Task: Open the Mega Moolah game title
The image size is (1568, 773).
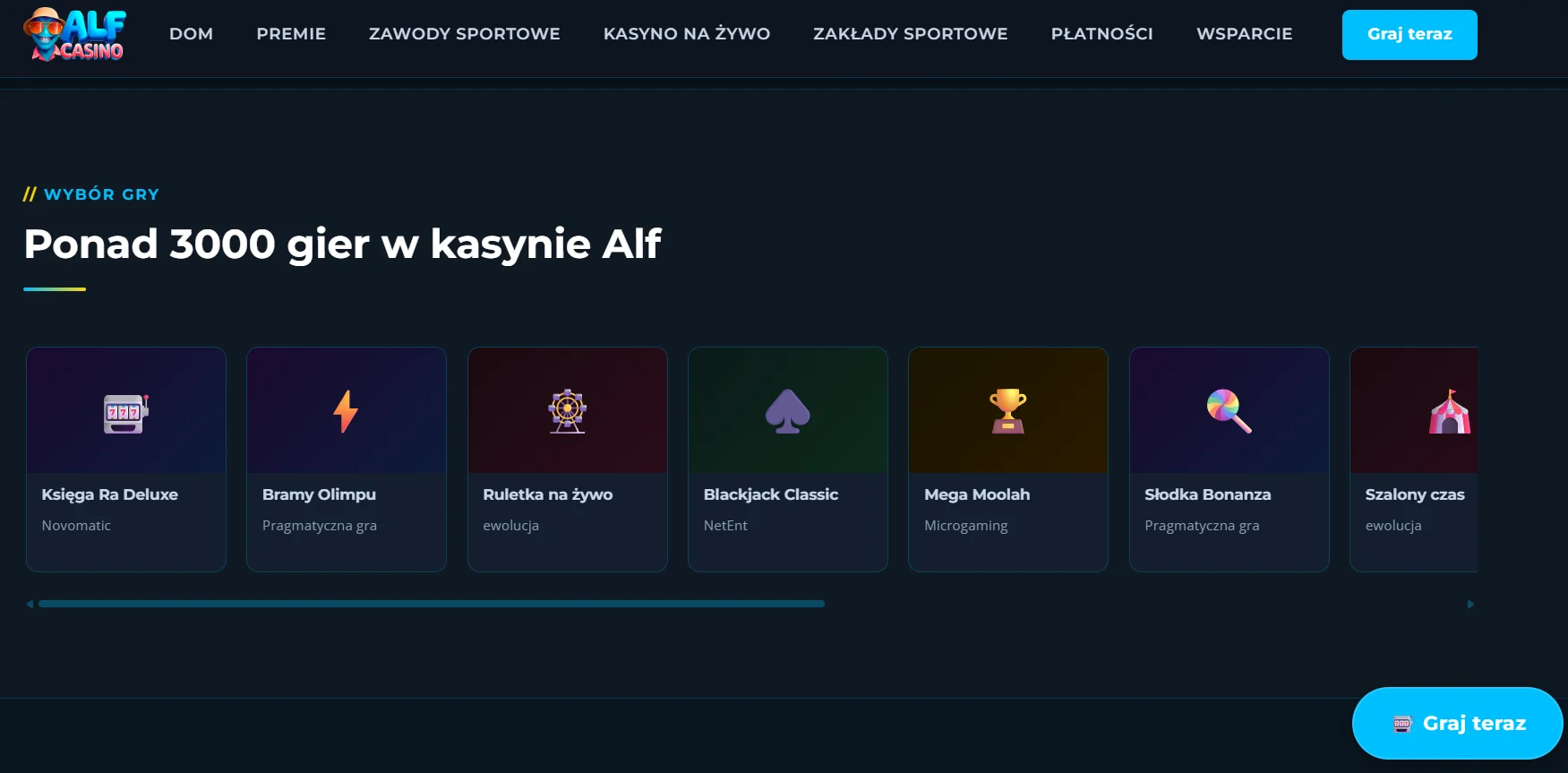Action: pos(977,494)
